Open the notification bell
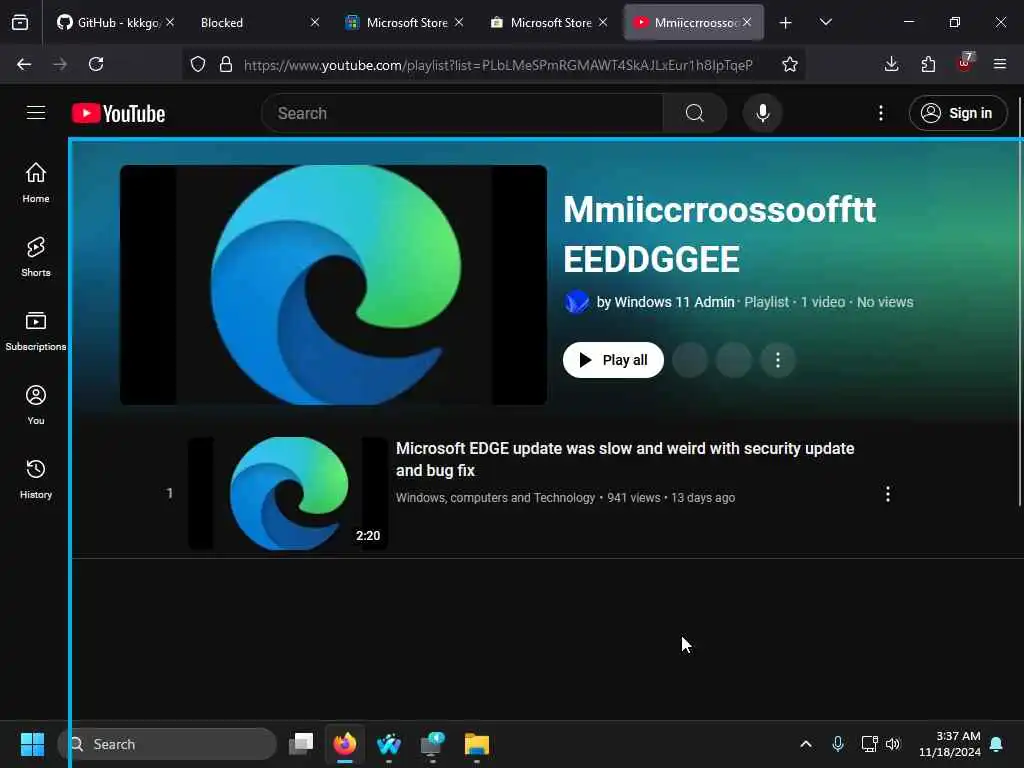This screenshot has height=768, width=1024. tap(997, 744)
